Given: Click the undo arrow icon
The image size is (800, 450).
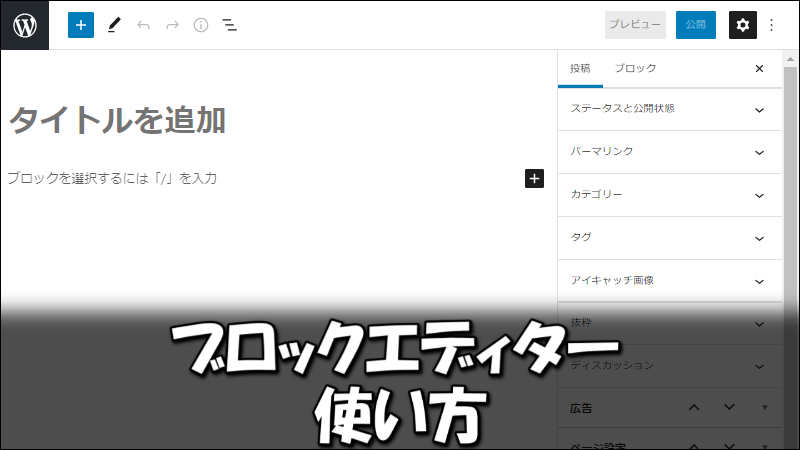Looking at the screenshot, I should coord(143,25).
